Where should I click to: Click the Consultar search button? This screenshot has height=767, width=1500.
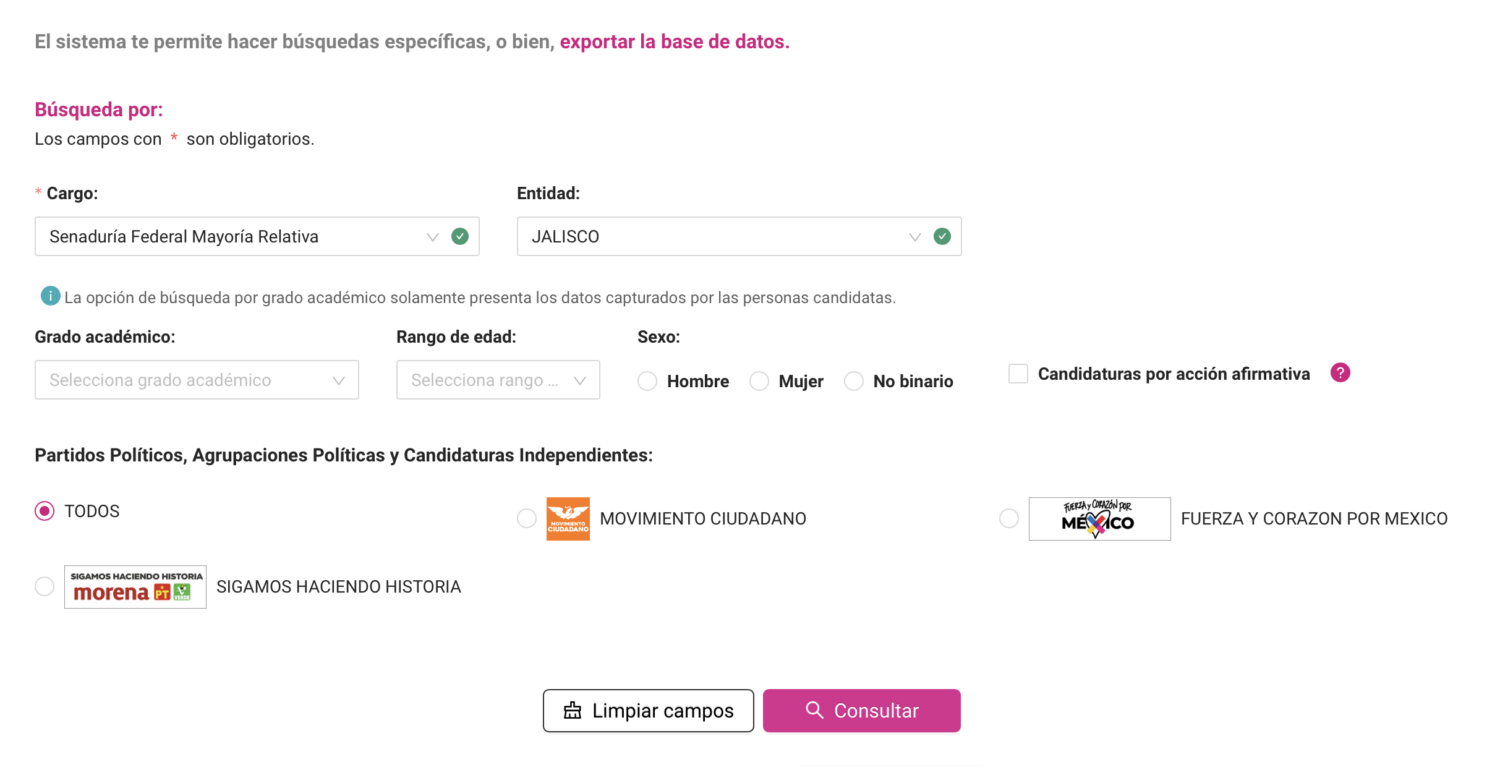(x=861, y=711)
